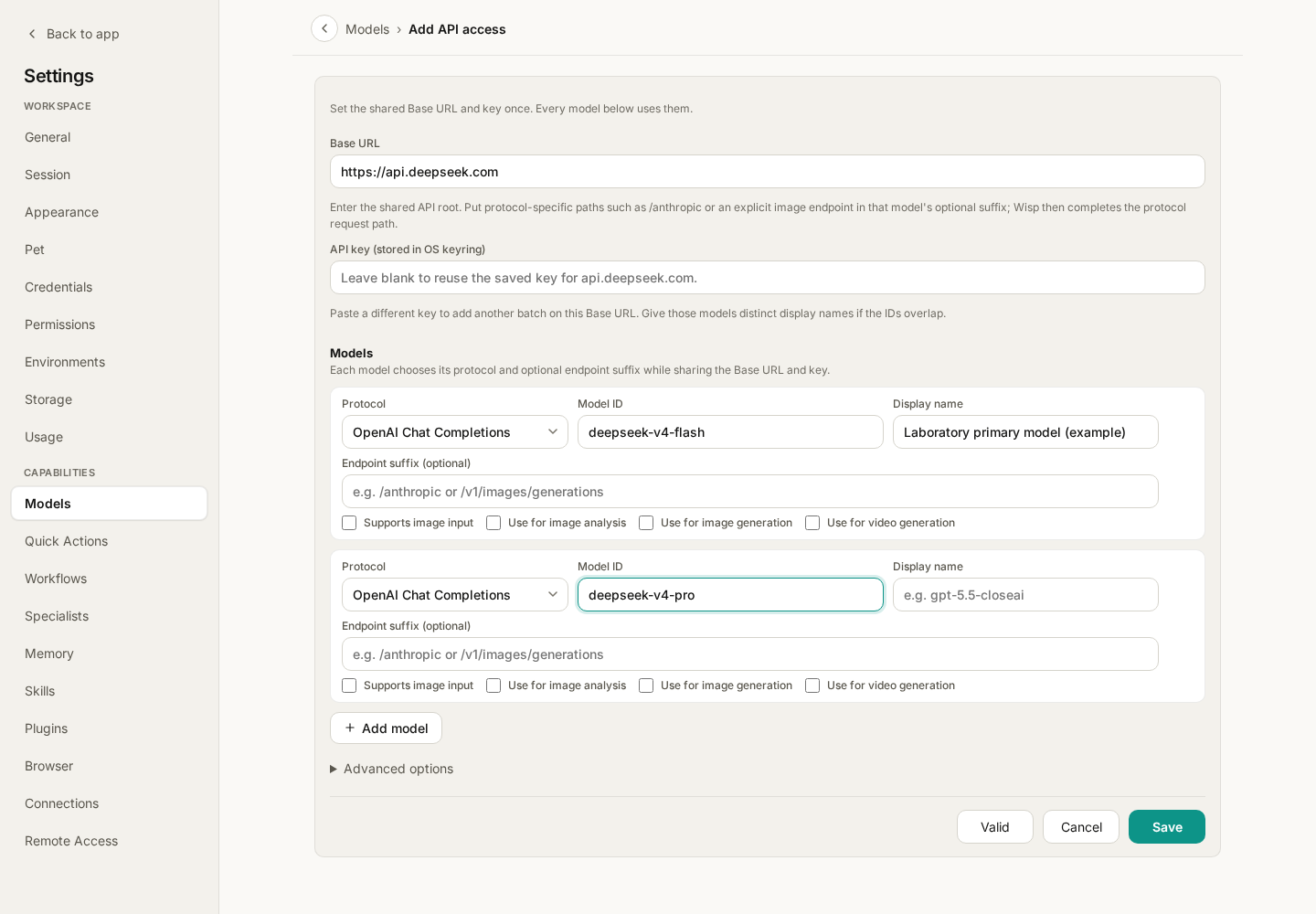Open Pet settings
The height and width of the screenshot is (914, 1316).
pos(109,250)
